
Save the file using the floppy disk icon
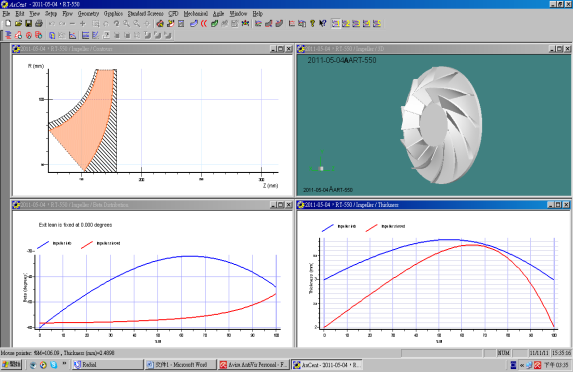pyautogui.click(x=28, y=24)
